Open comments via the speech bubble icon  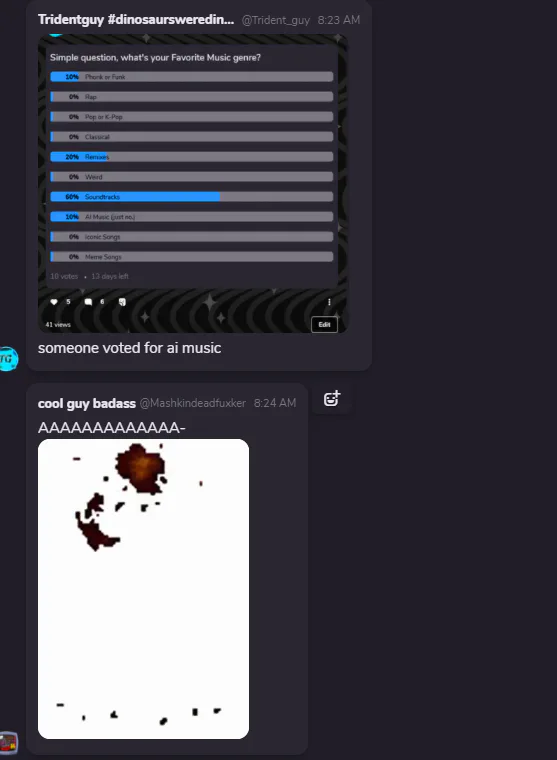(x=88, y=302)
